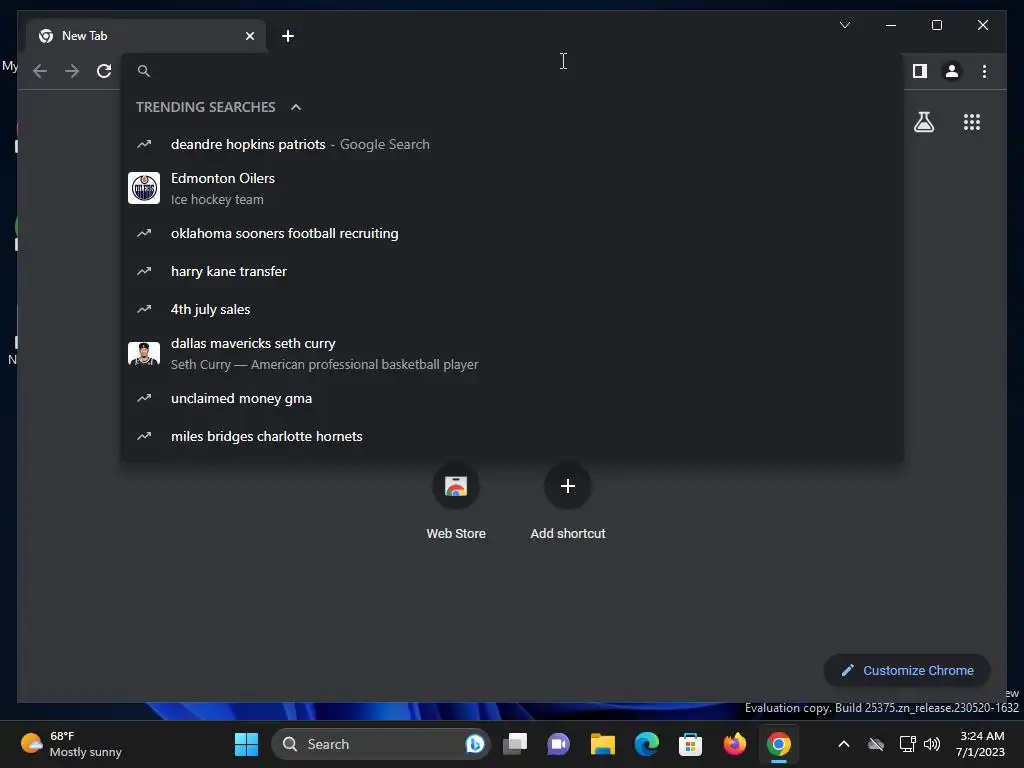The height and width of the screenshot is (768, 1024).
Task: Open the Windows Start menu
Action: click(x=246, y=744)
